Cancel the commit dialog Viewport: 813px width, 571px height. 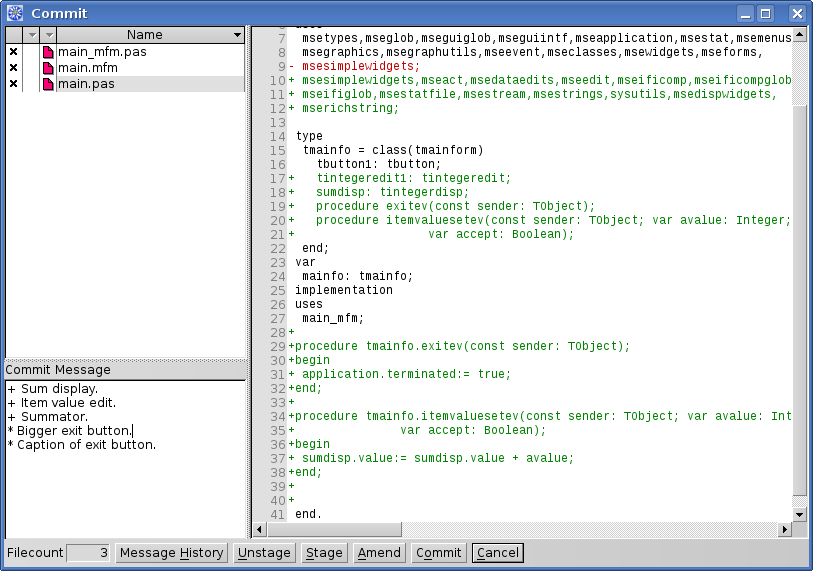[x=497, y=553]
